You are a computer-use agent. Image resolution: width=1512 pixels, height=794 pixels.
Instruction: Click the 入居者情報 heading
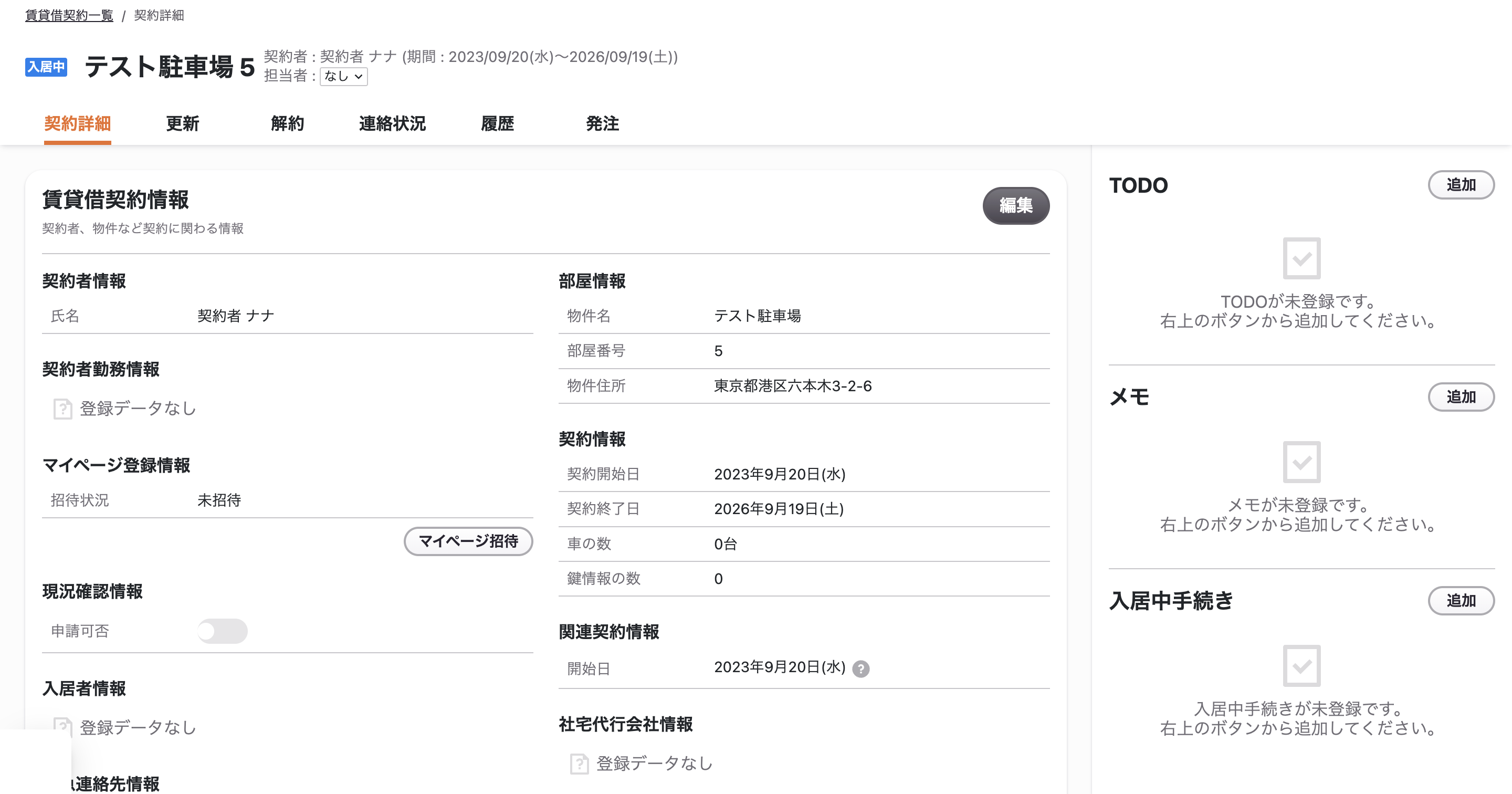(84, 688)
